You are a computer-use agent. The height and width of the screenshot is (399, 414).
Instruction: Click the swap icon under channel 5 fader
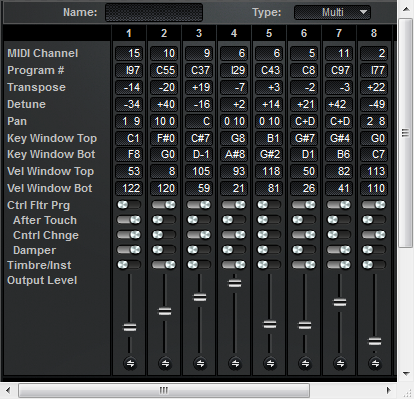pyautogui.click(x=270, y=363)
